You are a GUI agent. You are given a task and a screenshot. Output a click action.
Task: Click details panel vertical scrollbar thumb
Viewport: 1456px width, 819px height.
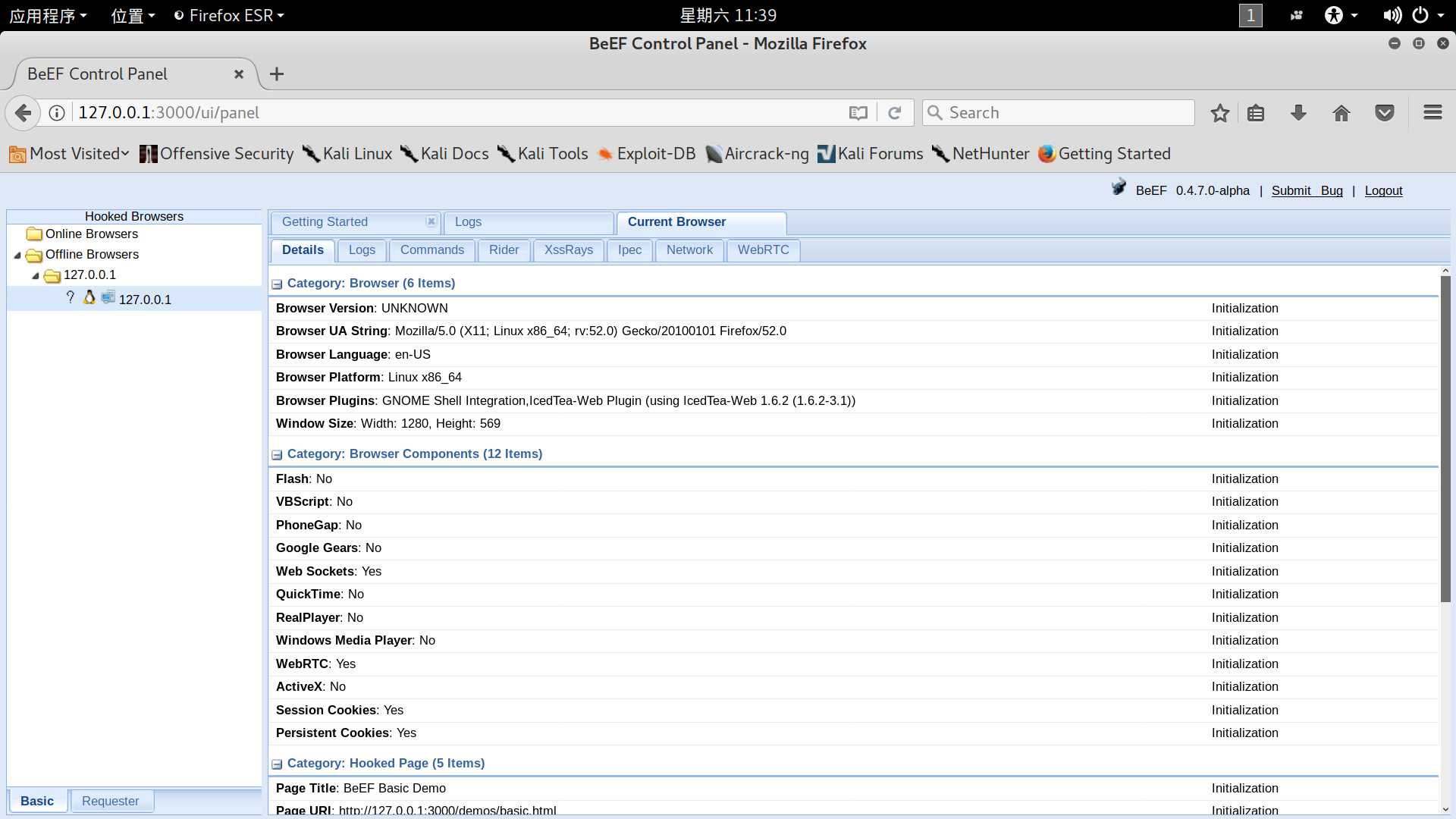(x=1445, y=439)
